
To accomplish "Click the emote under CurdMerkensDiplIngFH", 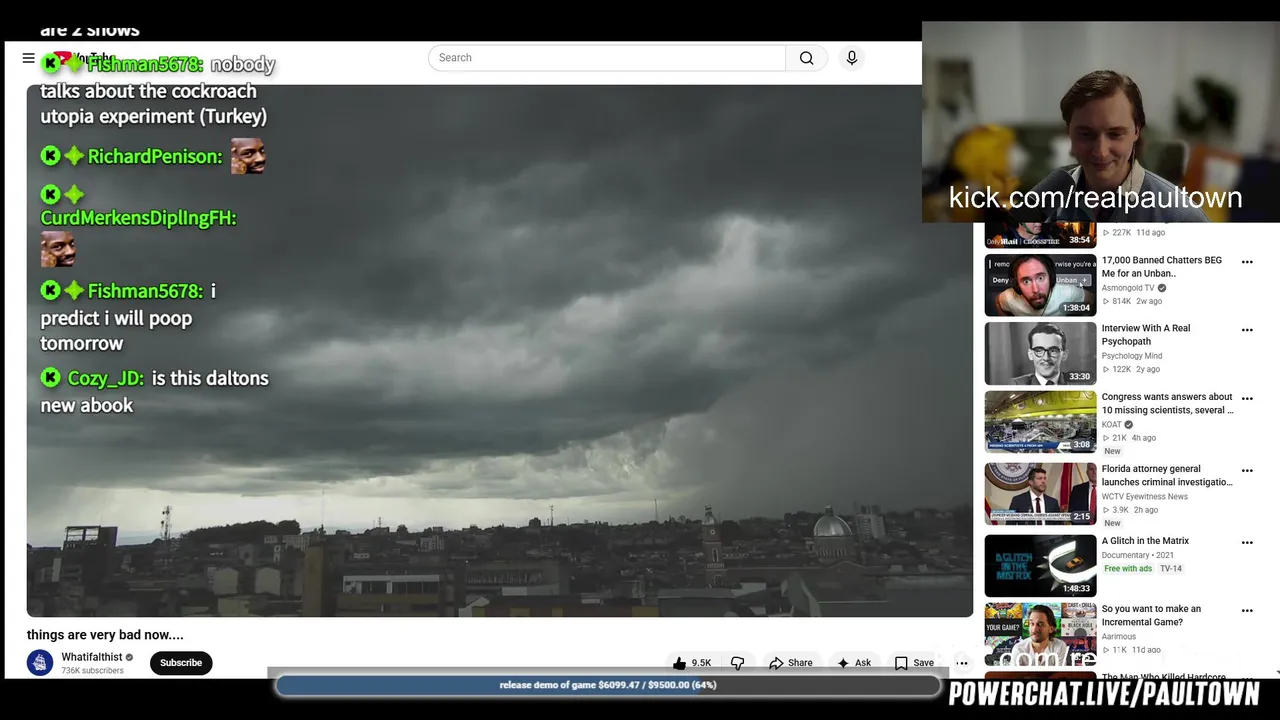I will pos(58,249).
